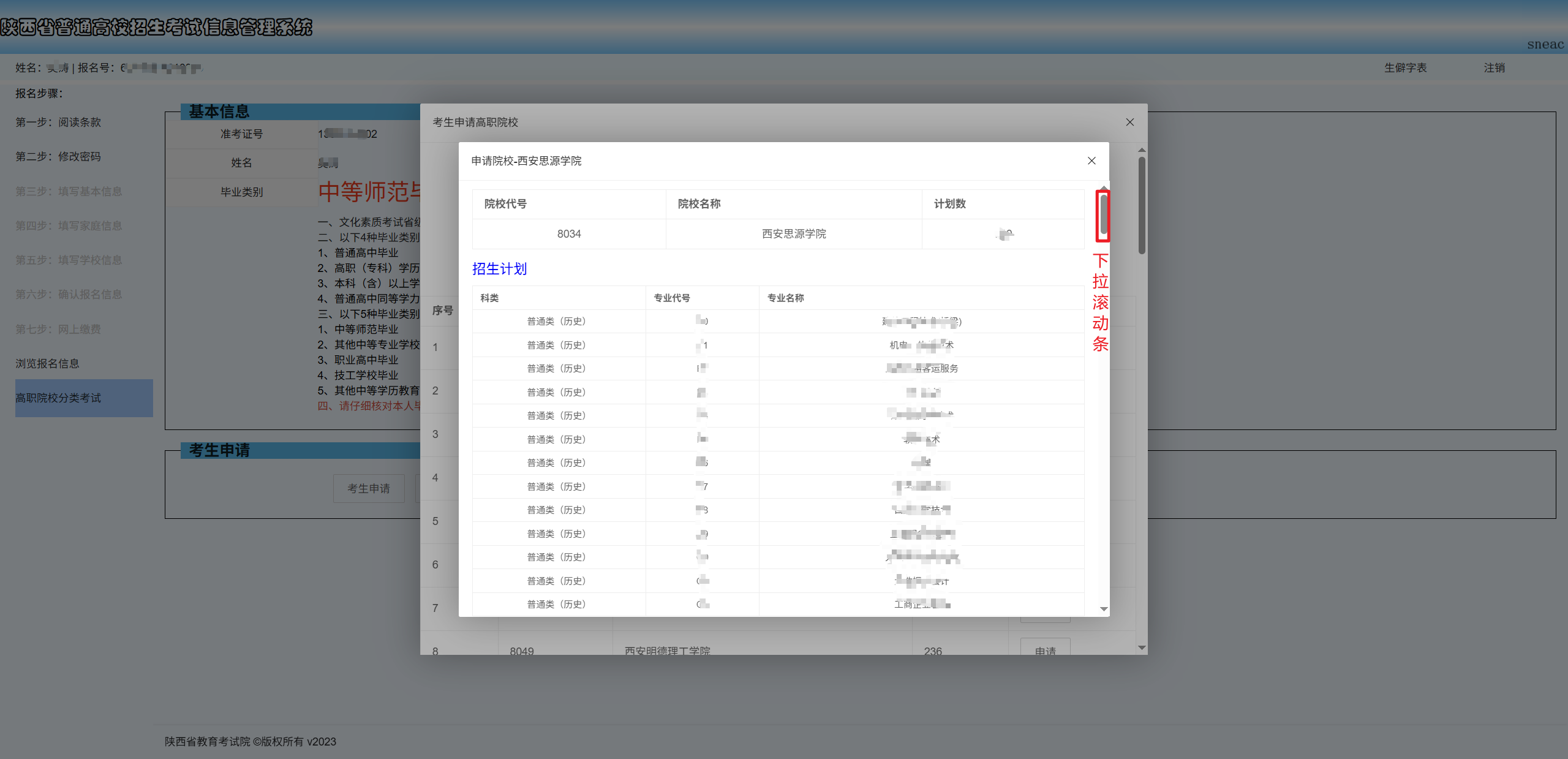Viewport: 1568px width, 759px height.
Task: Close the 申请院校-西安思源学院 dialog
Action: click(1091, 160)
